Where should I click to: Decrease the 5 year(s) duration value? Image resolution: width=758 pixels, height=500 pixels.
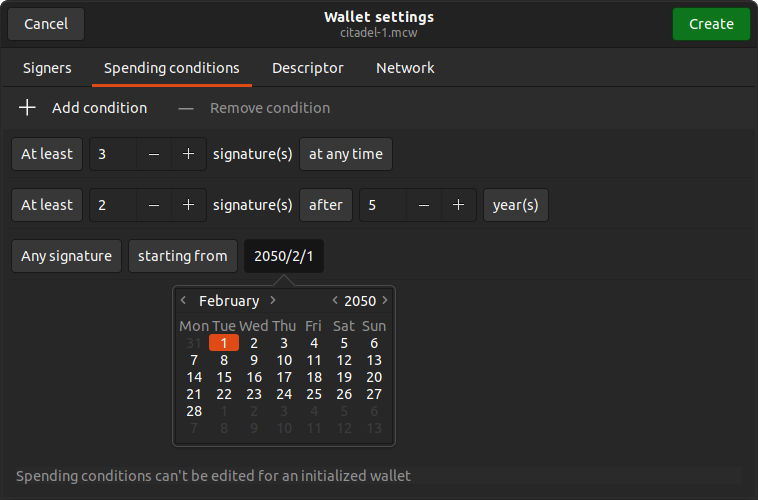tap(424, 205)
